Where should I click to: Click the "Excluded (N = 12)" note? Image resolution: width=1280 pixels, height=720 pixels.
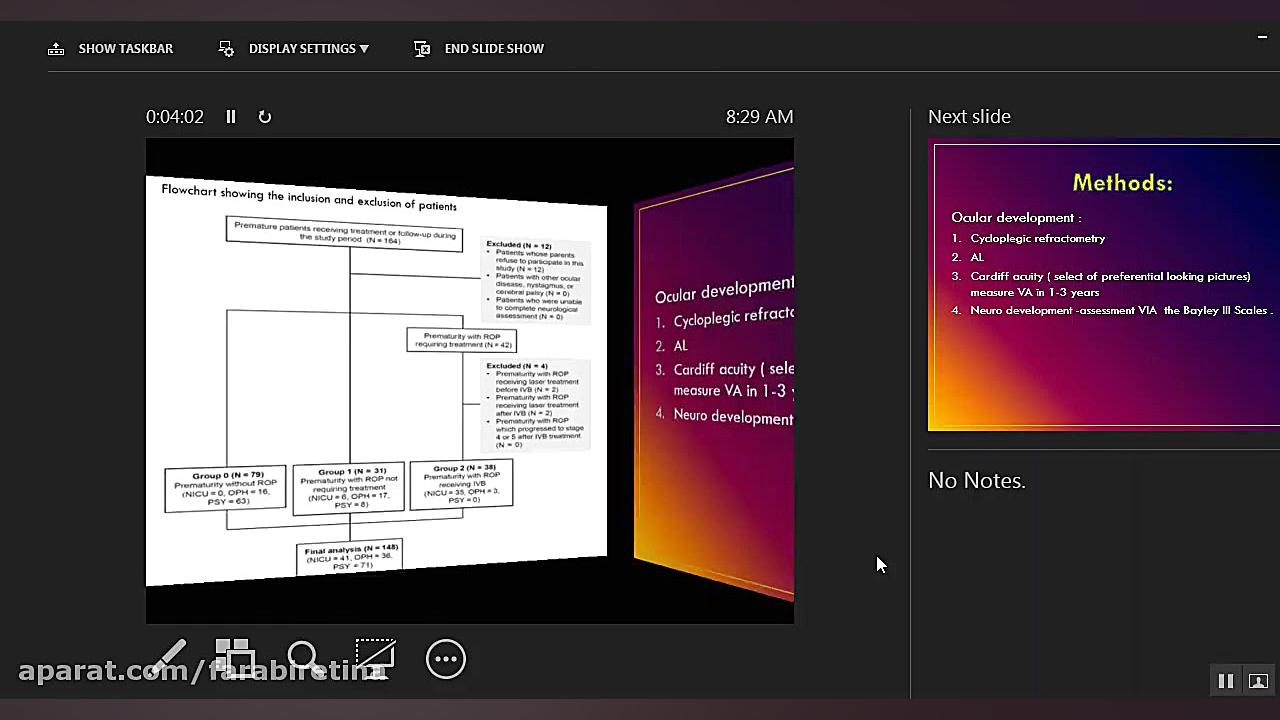(x=537, y=281)
